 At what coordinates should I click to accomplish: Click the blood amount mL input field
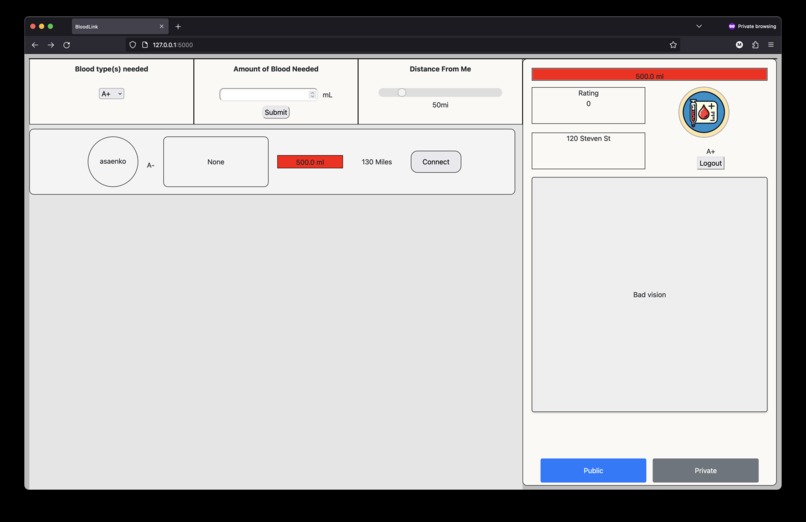click(268, 95)
